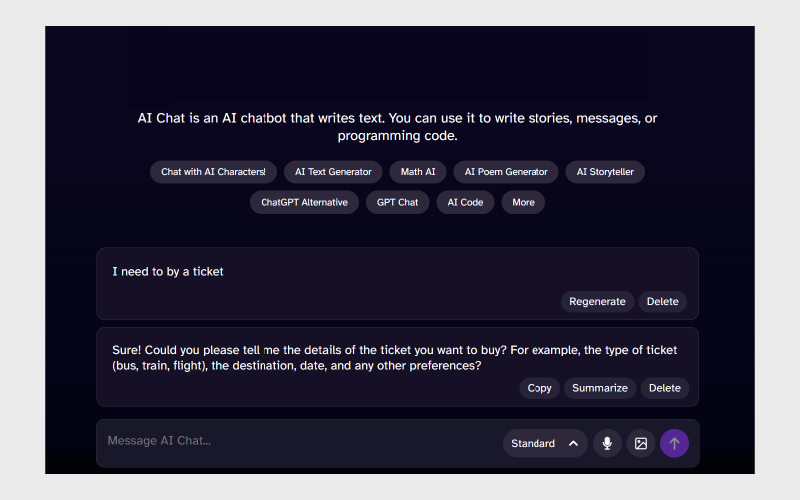Send message with the purple arrow button

(x=674, y=443)
